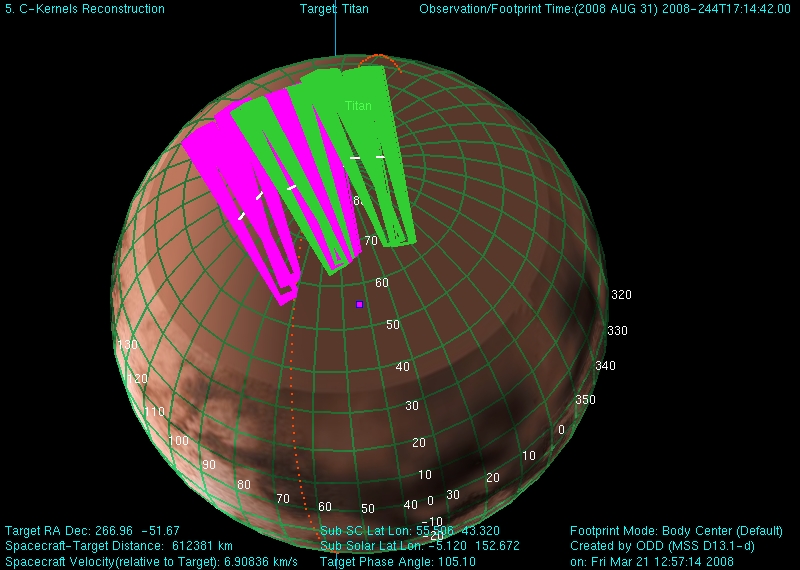Click the "on: Fri Mar 21 12:57:14 2008" timestamp
The image size is (800, 570).
[x=652, y=561]
